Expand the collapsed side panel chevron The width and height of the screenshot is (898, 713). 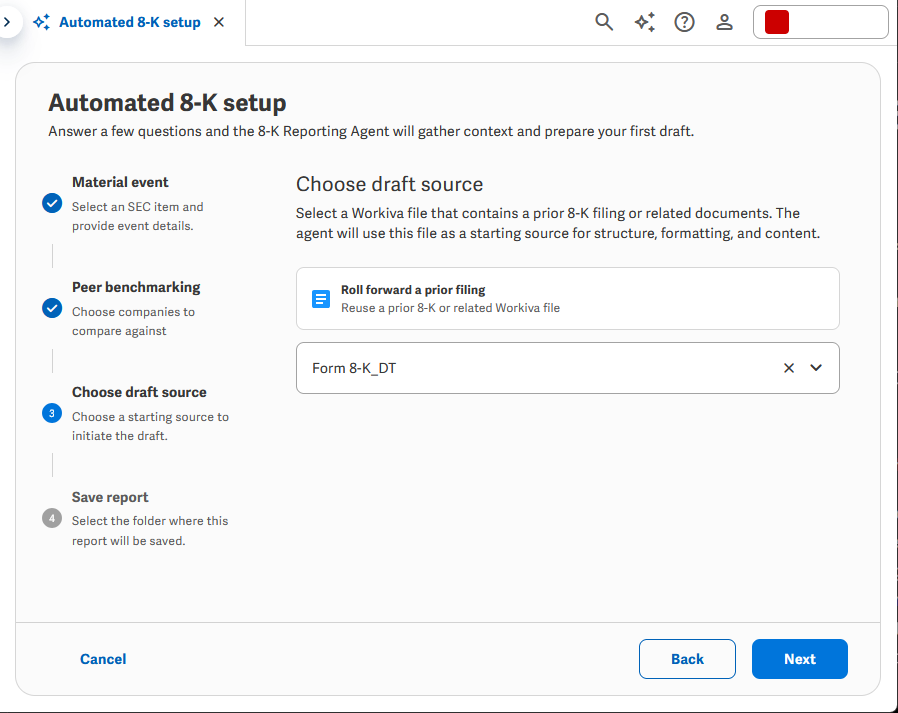coord(7,22)
